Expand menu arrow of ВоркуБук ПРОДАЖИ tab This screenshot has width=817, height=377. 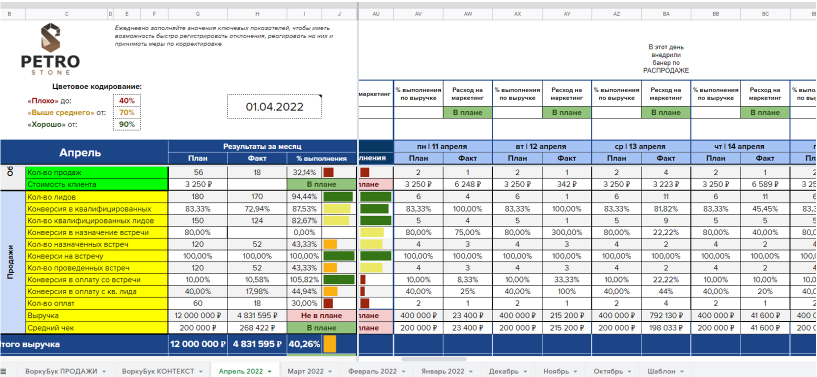(104, 371)
